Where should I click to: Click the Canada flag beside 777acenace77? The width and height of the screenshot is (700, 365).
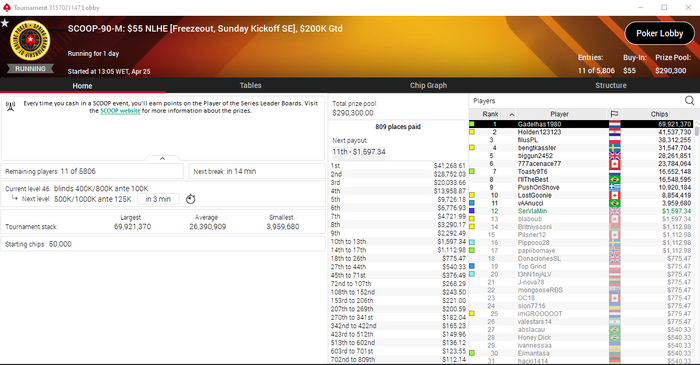tap(615, 164)
